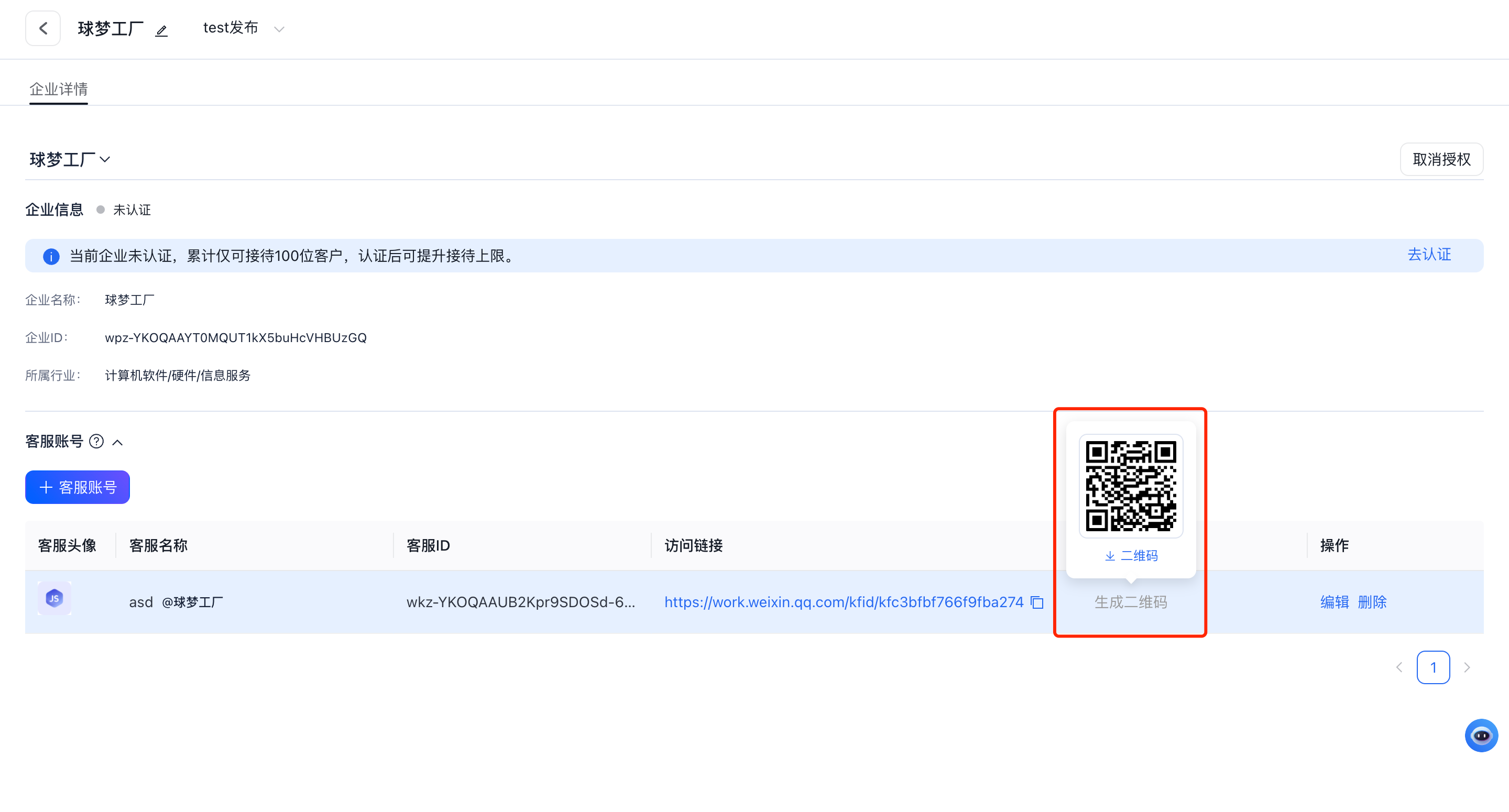Image resolution: width=1509 pixels, height=812 pixels.
Task: Click the blue info icon in the banner
Action: 51,256
